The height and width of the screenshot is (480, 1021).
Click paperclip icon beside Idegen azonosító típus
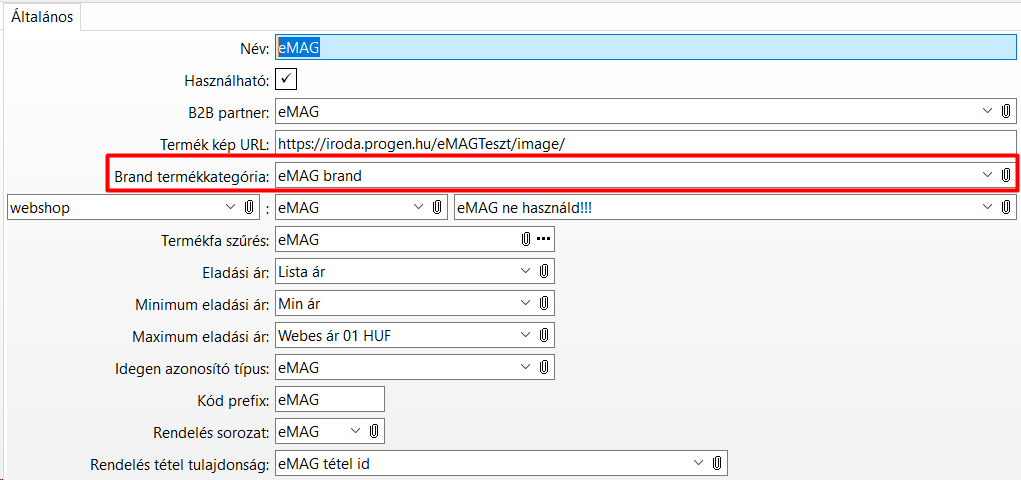click(544, 367)
